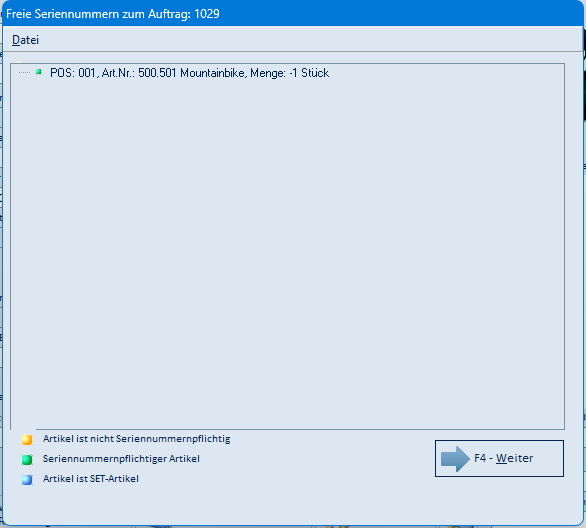Viewport: 586px width, 528px height.
Task: Click the "Weiter" text on the F4 button
Action: point(514,458)
